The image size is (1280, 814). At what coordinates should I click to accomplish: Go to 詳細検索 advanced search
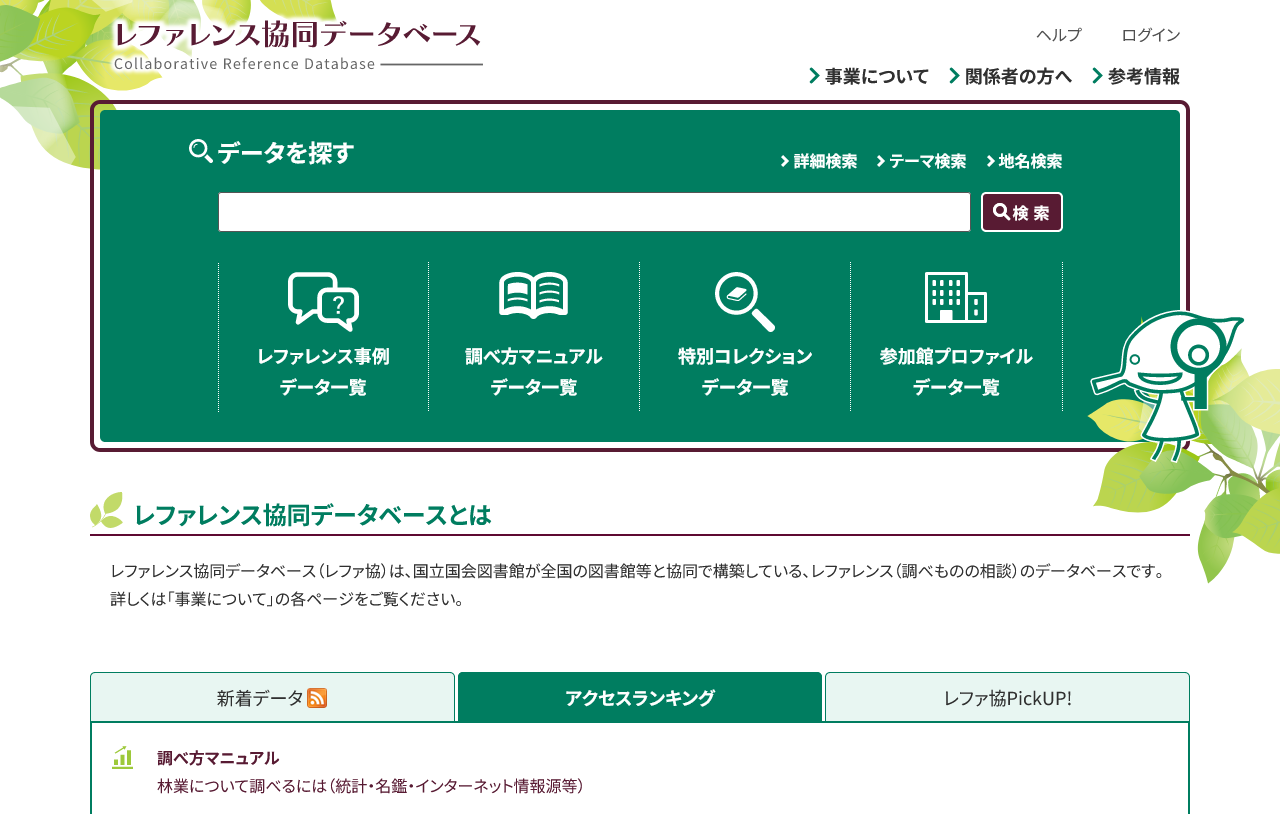pyautogui.click(x=819, y=161)
